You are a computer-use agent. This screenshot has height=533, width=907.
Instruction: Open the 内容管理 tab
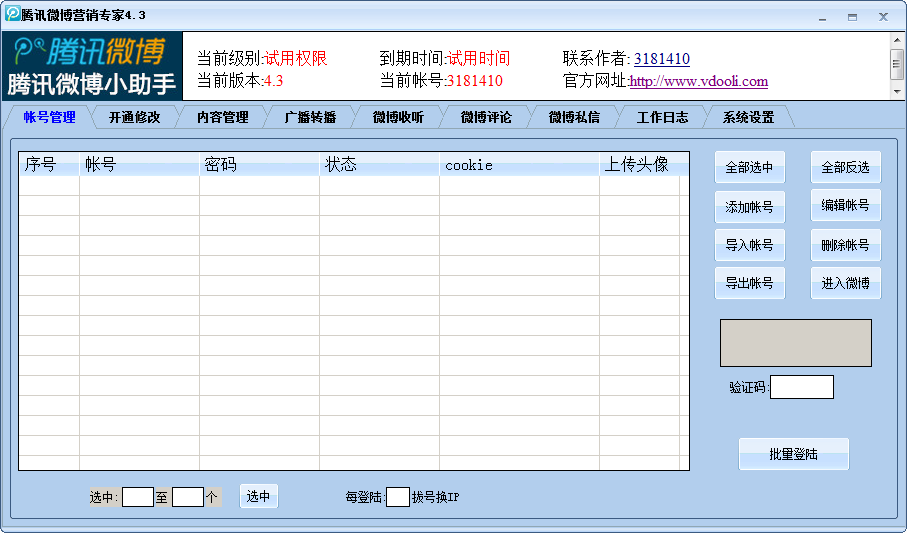[x=223, y=117]
